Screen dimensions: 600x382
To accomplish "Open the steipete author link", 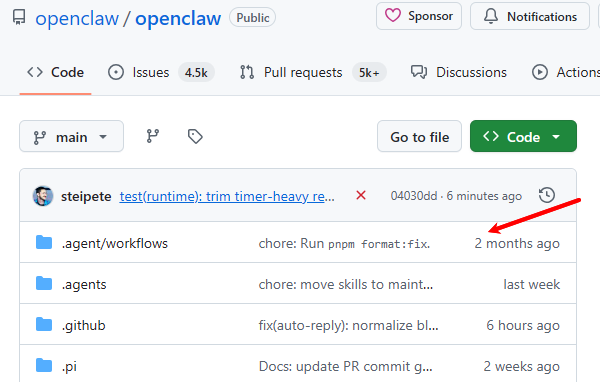I will [86, 196].
